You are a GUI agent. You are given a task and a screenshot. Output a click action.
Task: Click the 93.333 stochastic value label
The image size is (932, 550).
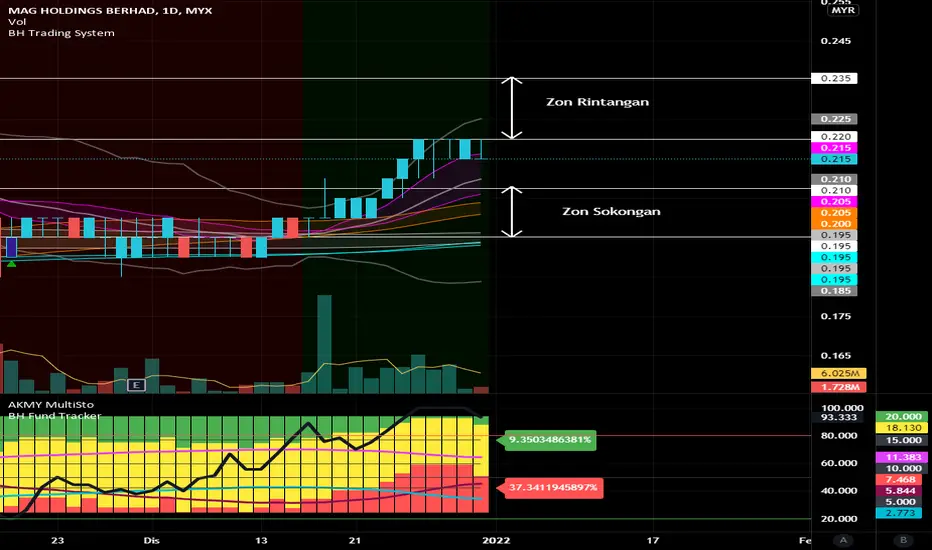tap(839, 417)
